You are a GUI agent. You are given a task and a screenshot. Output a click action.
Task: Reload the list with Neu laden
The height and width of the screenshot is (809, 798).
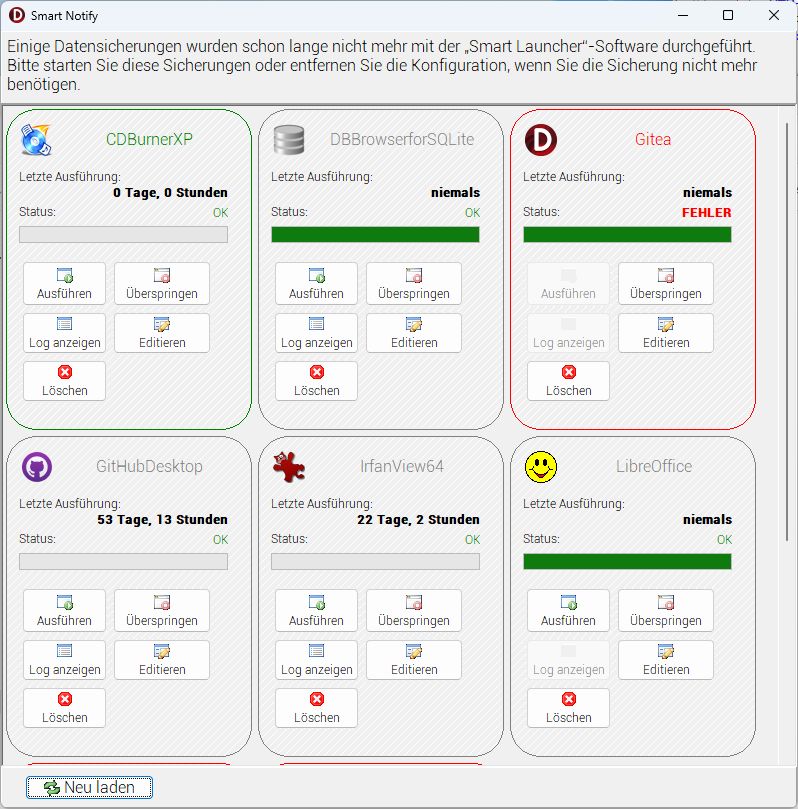pyautogui.click(x=89, y=787)
